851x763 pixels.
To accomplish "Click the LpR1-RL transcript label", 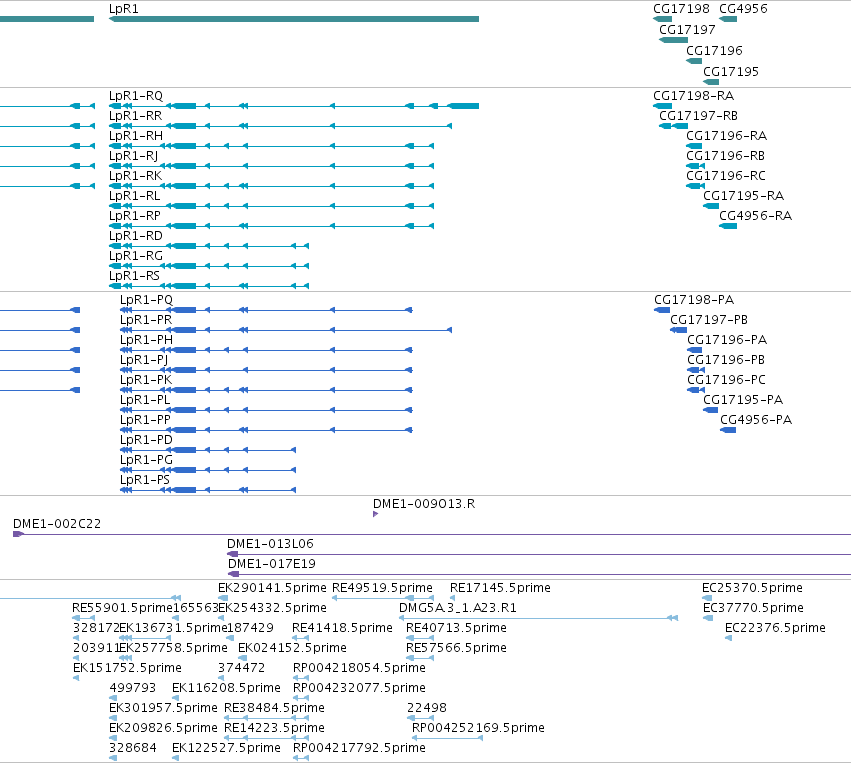I will click(x=135, y=196).
